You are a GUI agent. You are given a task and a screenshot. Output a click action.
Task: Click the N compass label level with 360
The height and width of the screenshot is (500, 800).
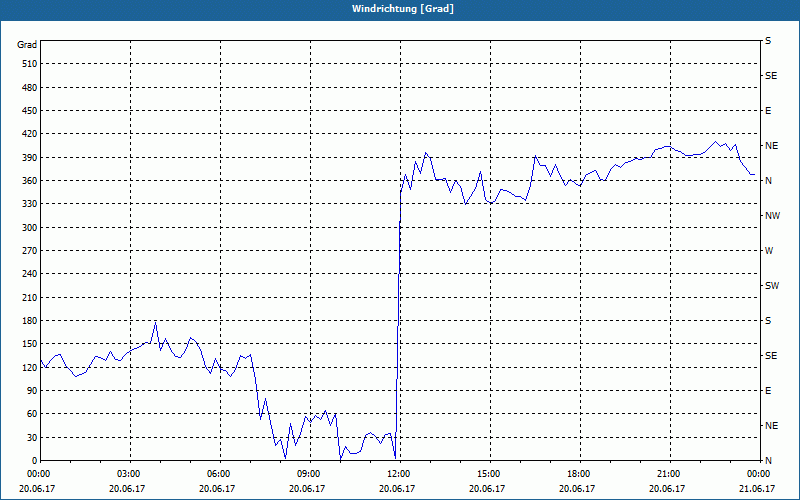[768, 181]
